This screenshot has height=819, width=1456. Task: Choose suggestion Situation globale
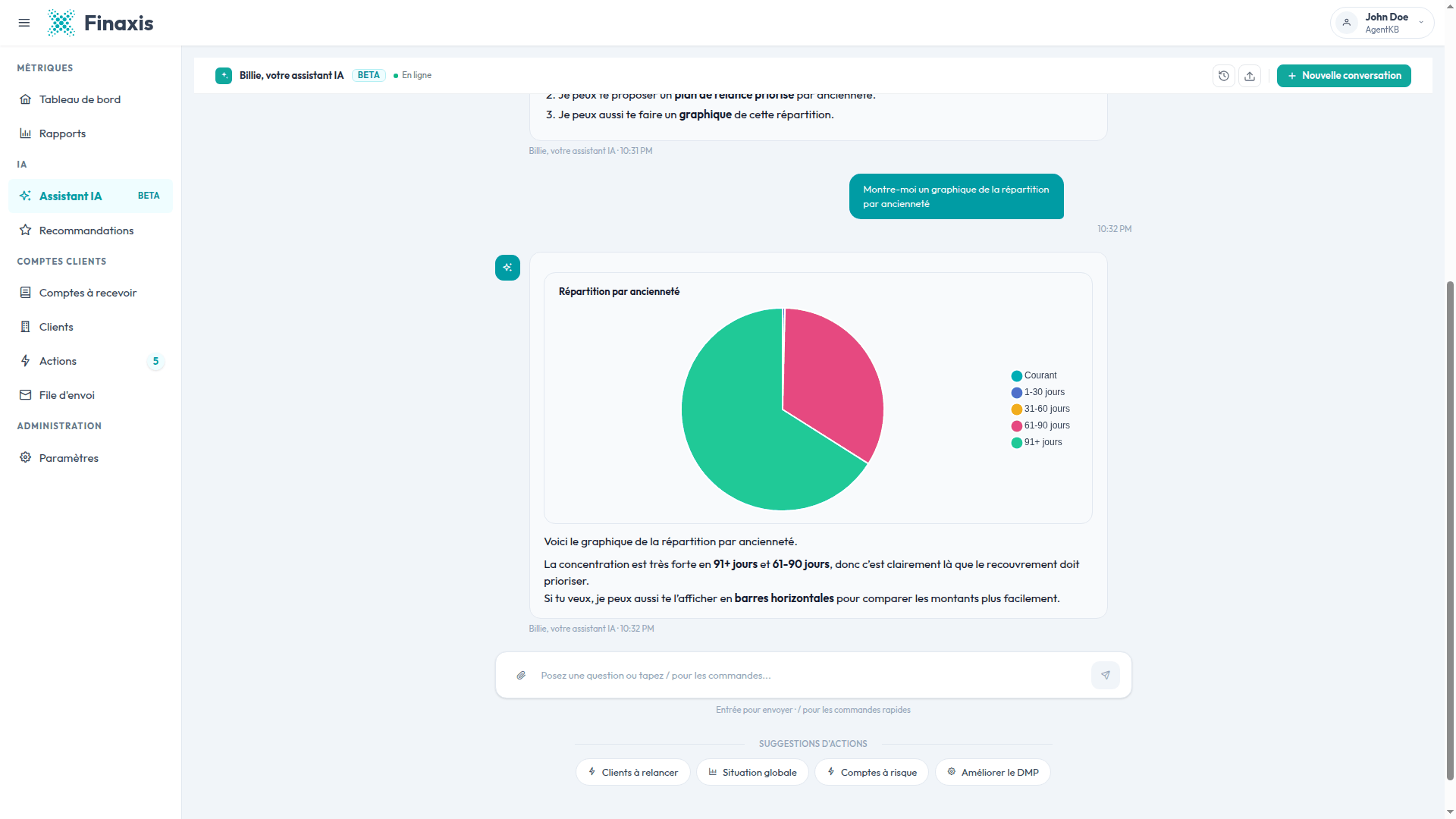pyautogui.click(x=752, y=772)
